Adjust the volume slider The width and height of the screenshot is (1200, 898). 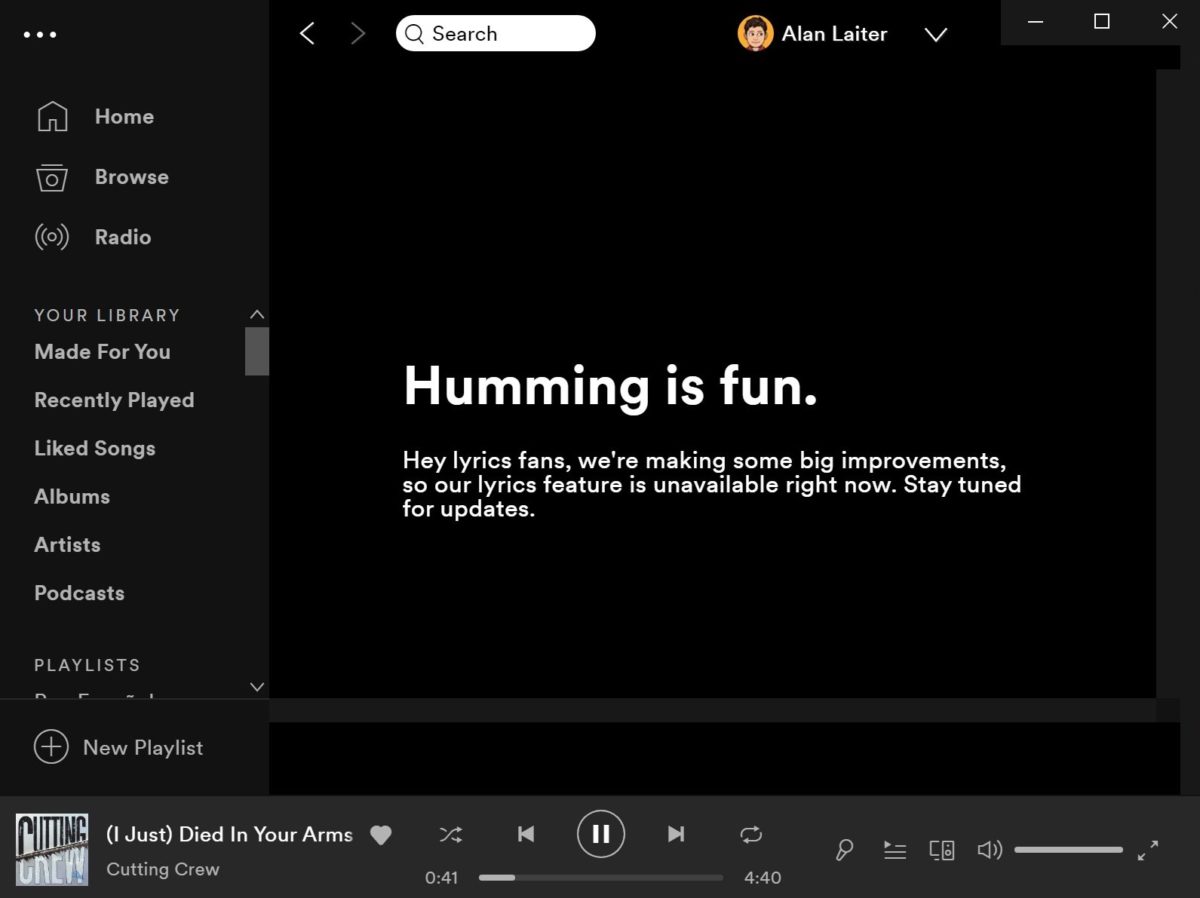click(1068, 850)
